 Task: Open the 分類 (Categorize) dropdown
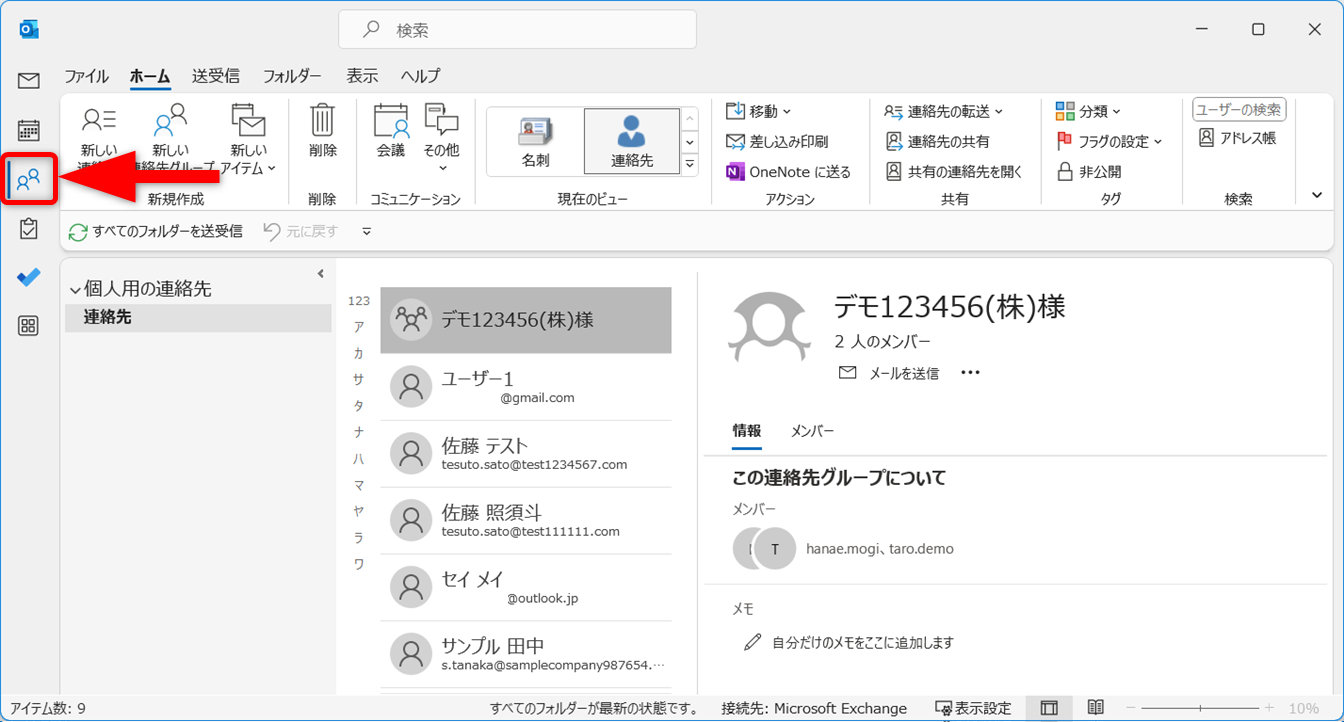pos(1089,111)
